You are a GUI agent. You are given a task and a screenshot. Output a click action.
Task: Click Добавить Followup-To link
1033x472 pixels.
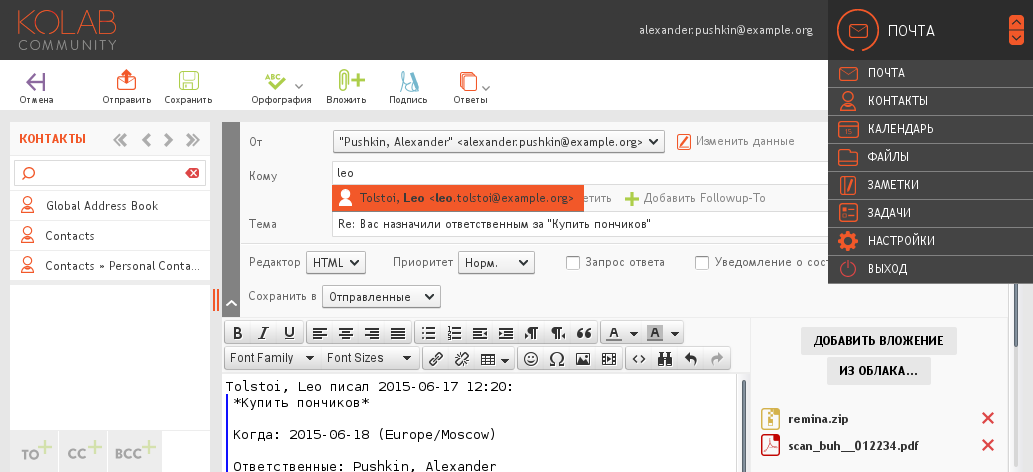[x=695, y=198]
